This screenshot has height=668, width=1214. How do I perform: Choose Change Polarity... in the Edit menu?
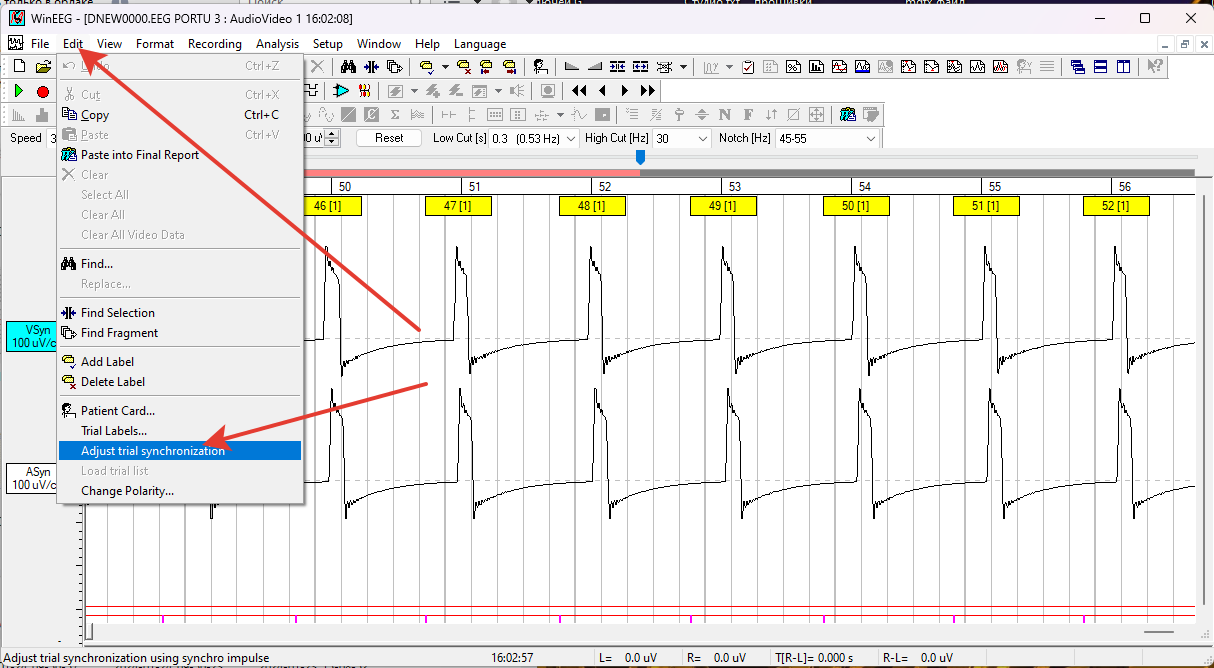coord(180,491)
